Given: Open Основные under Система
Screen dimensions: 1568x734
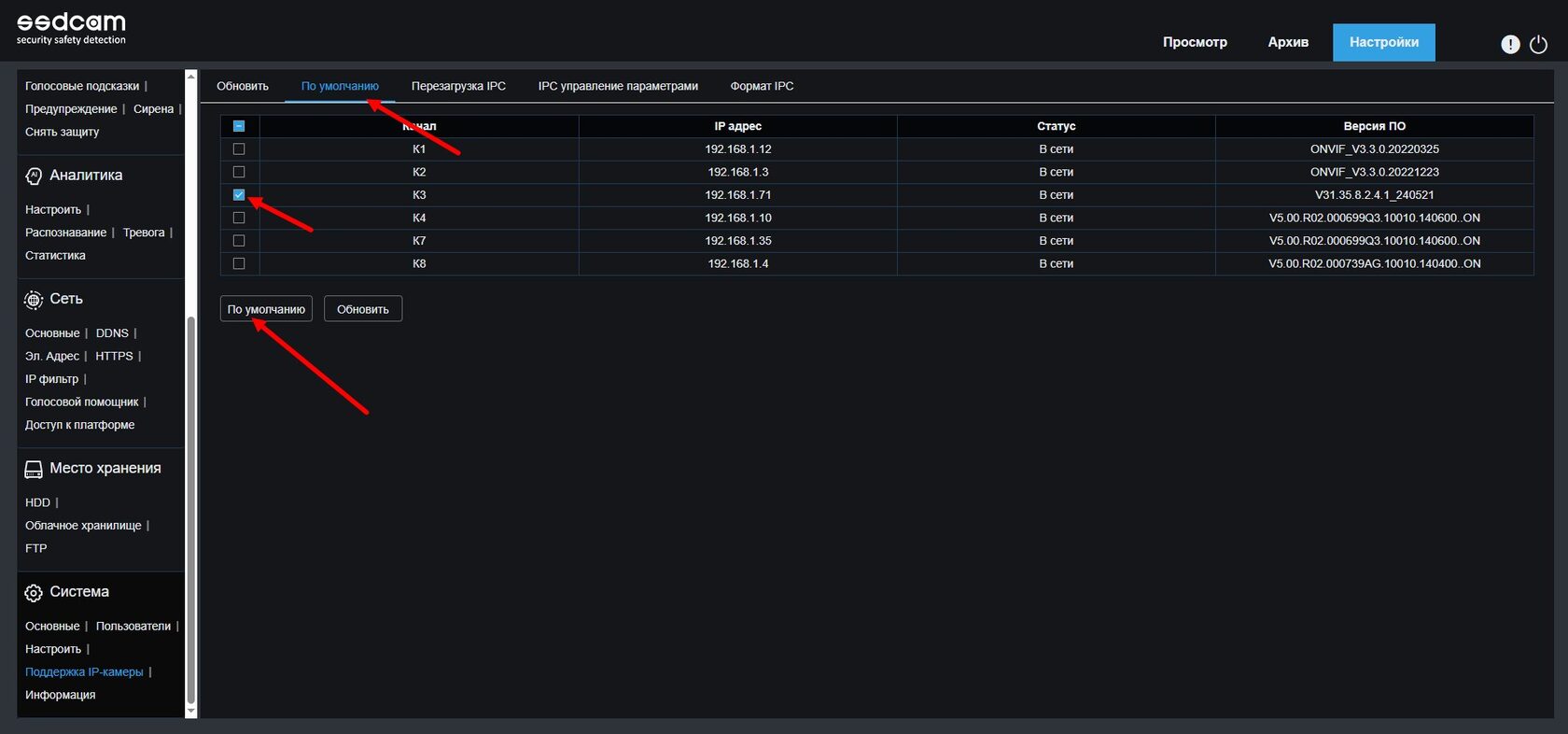Looking at the screenshot, I should pos(52,627).
